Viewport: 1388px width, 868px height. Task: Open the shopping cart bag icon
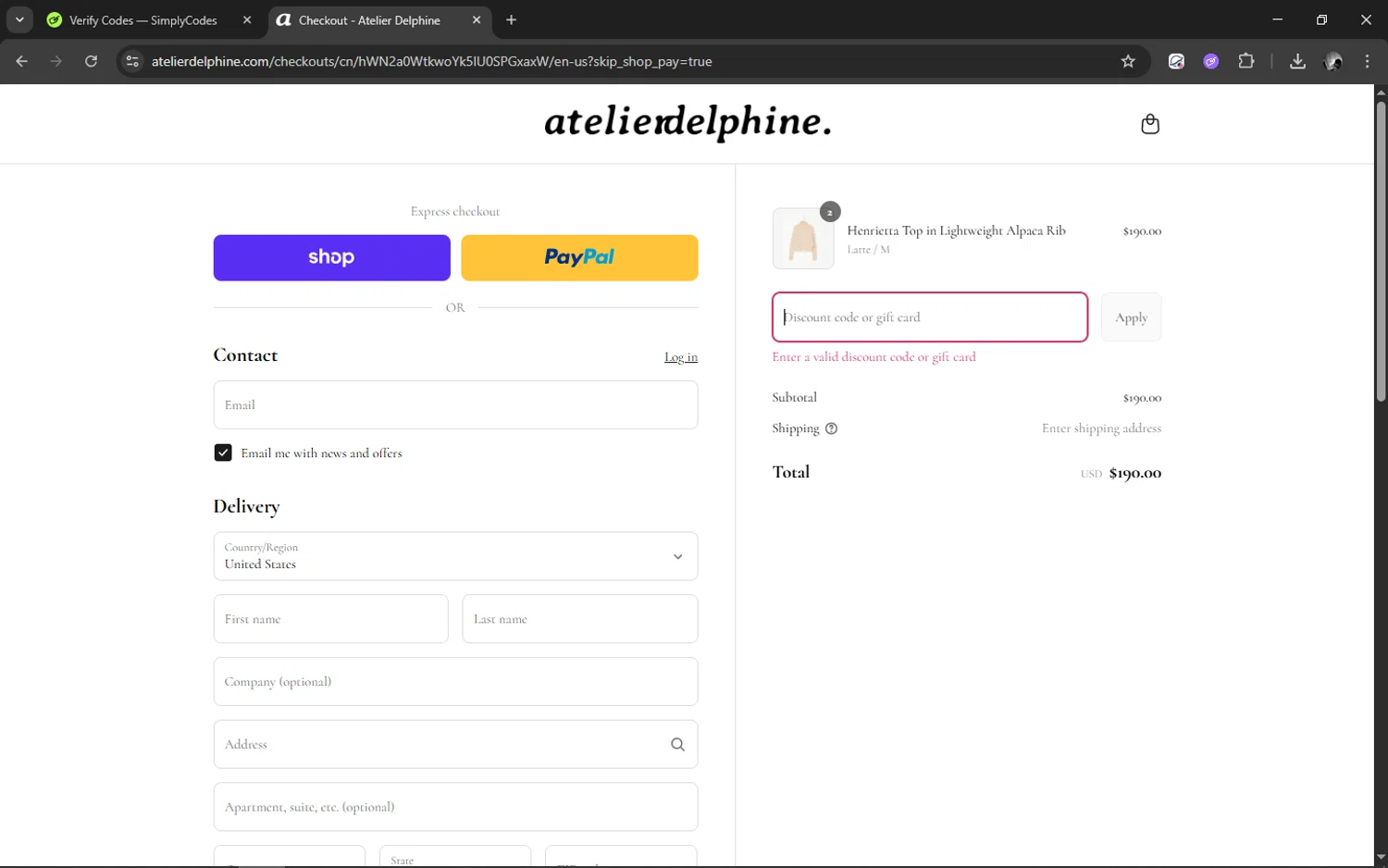pyautogui.click(x=1150, y=124)
